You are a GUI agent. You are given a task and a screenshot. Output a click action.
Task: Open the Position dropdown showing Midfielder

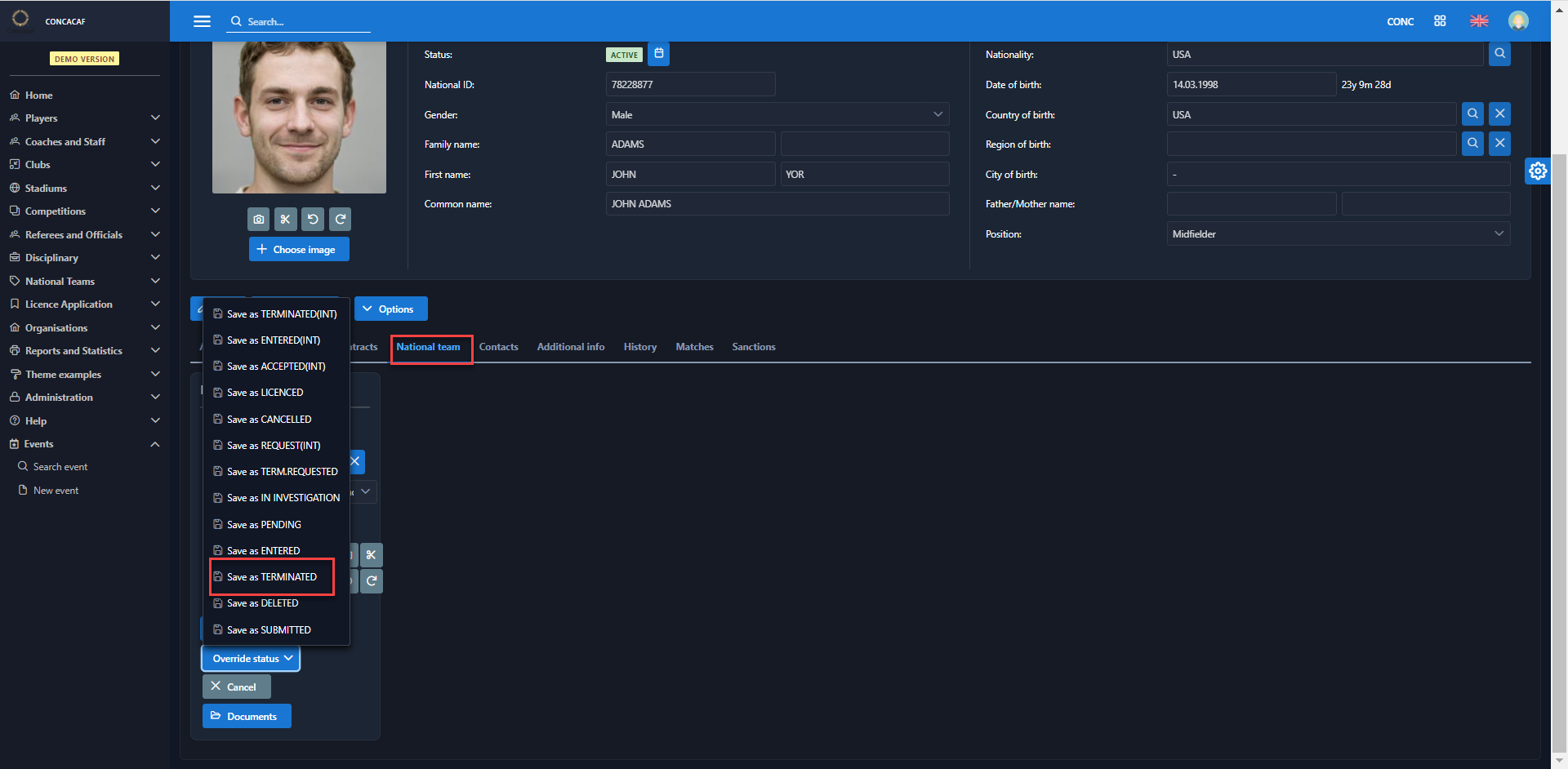(x=1338, y=234)
